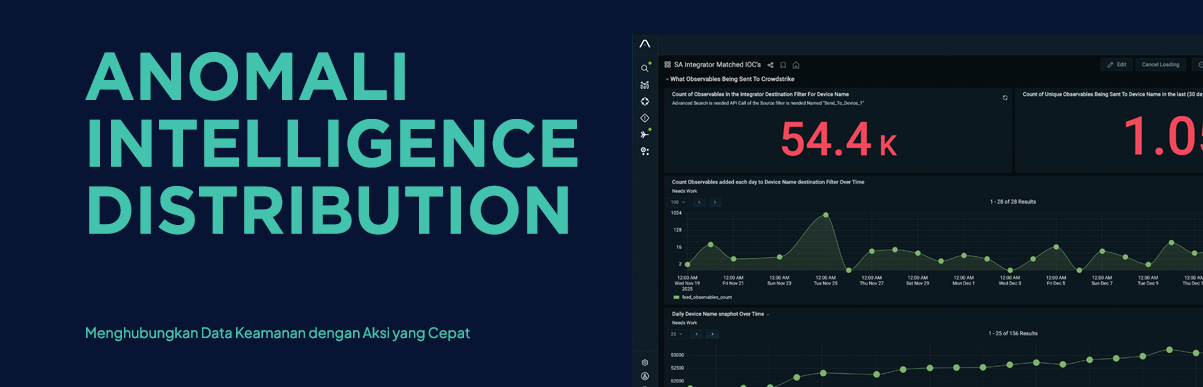
Task: Bookmark the current dashboard
Action: point(783,65)
